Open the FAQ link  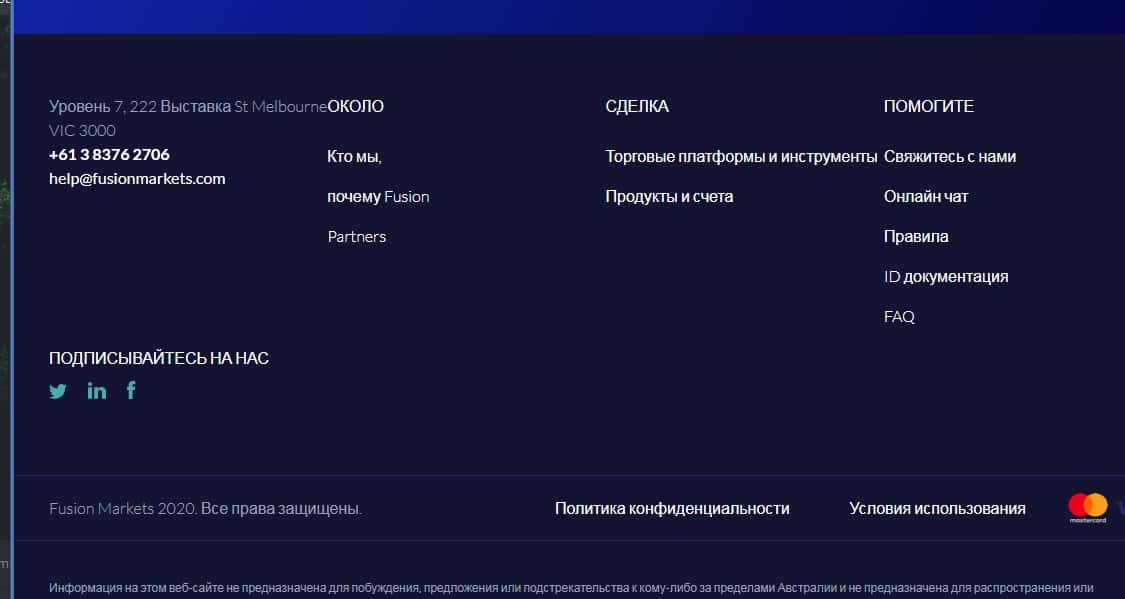pyautogui.click(x=899, y=316)
